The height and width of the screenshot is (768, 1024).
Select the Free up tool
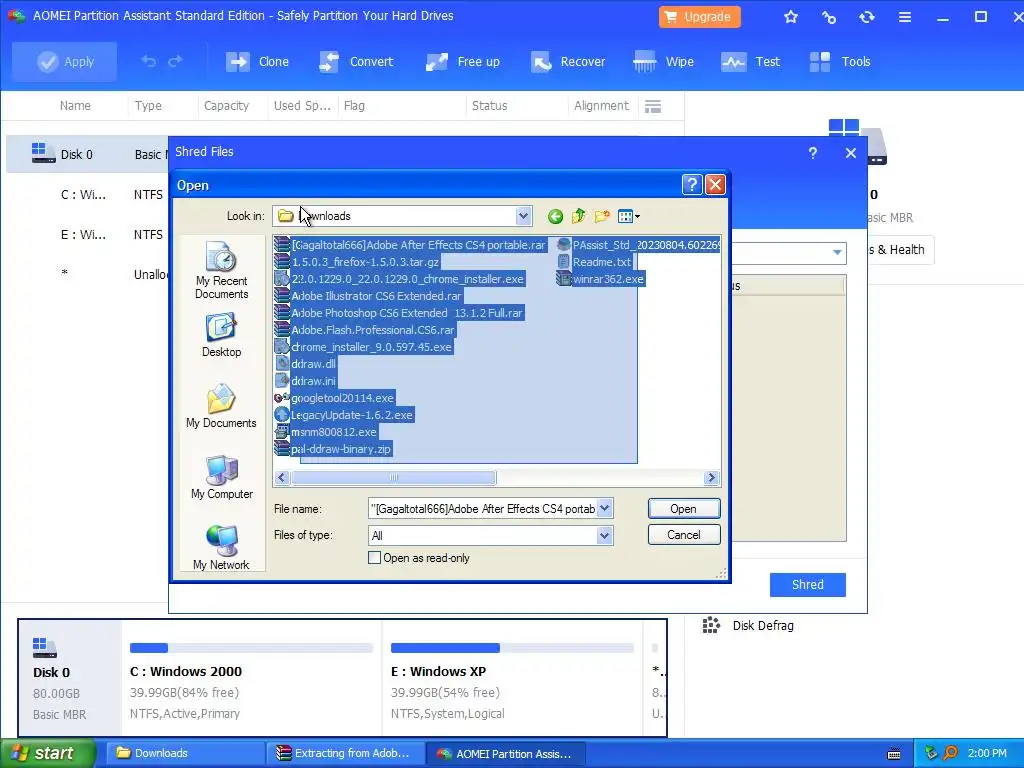[x=462, y=61]
